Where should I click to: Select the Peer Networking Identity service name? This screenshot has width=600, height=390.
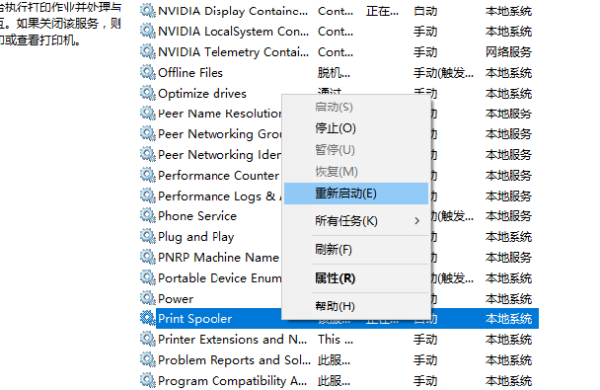point(220,155)
